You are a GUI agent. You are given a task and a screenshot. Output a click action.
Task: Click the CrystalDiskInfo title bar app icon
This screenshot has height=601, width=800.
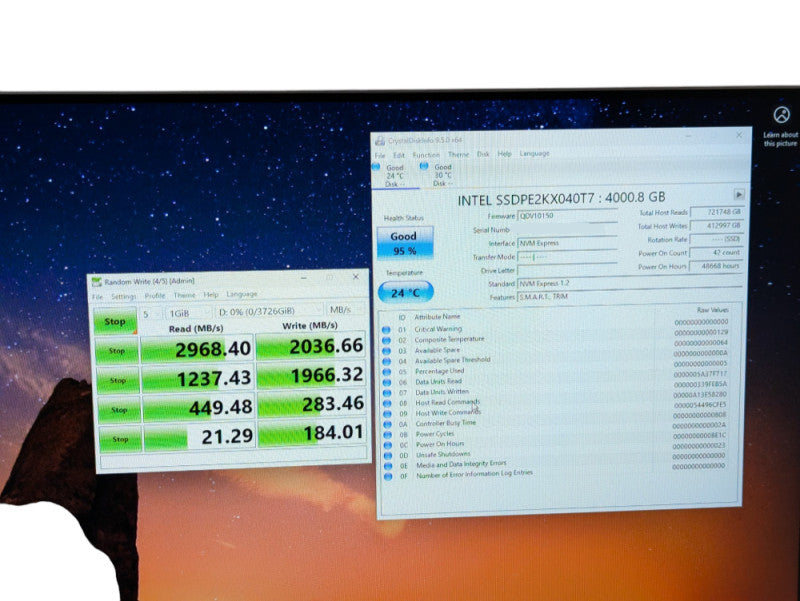tap(380, 141)
